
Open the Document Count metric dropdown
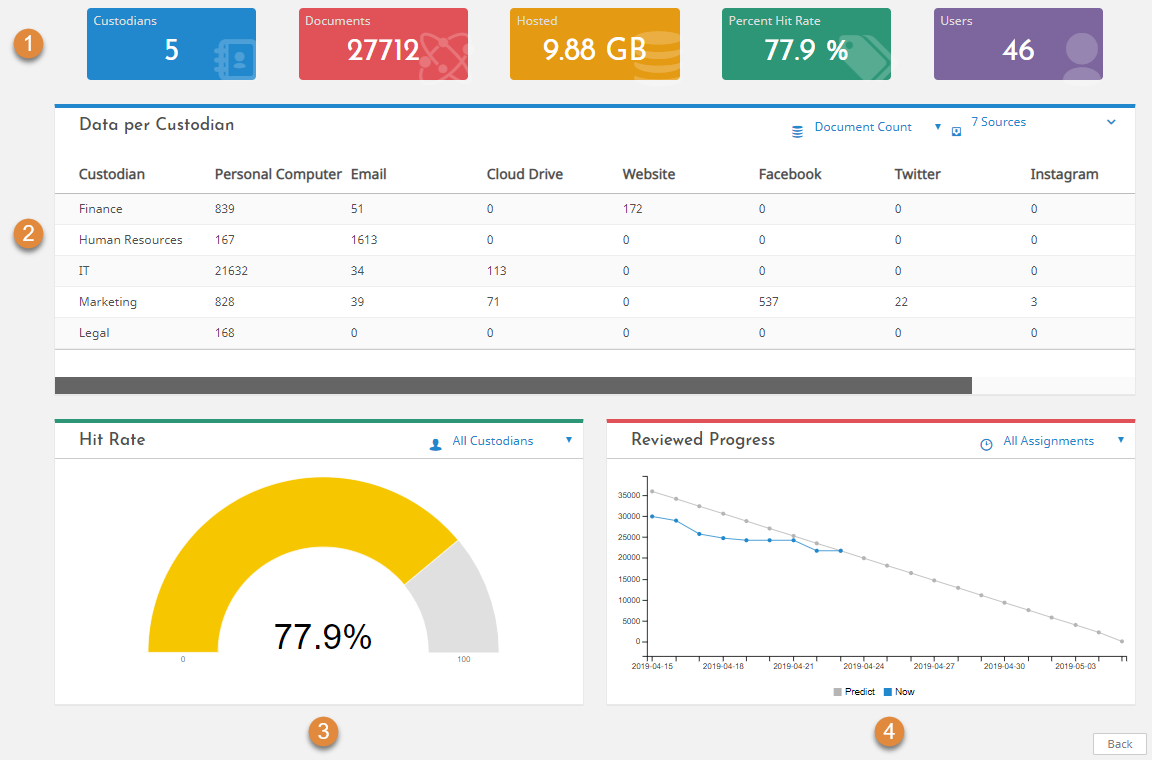coord(937,127)
